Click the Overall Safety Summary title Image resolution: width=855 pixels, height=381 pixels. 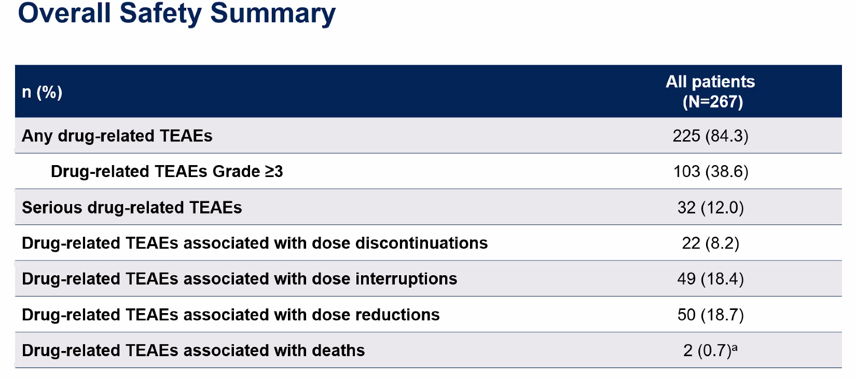[x=176, y=15]
